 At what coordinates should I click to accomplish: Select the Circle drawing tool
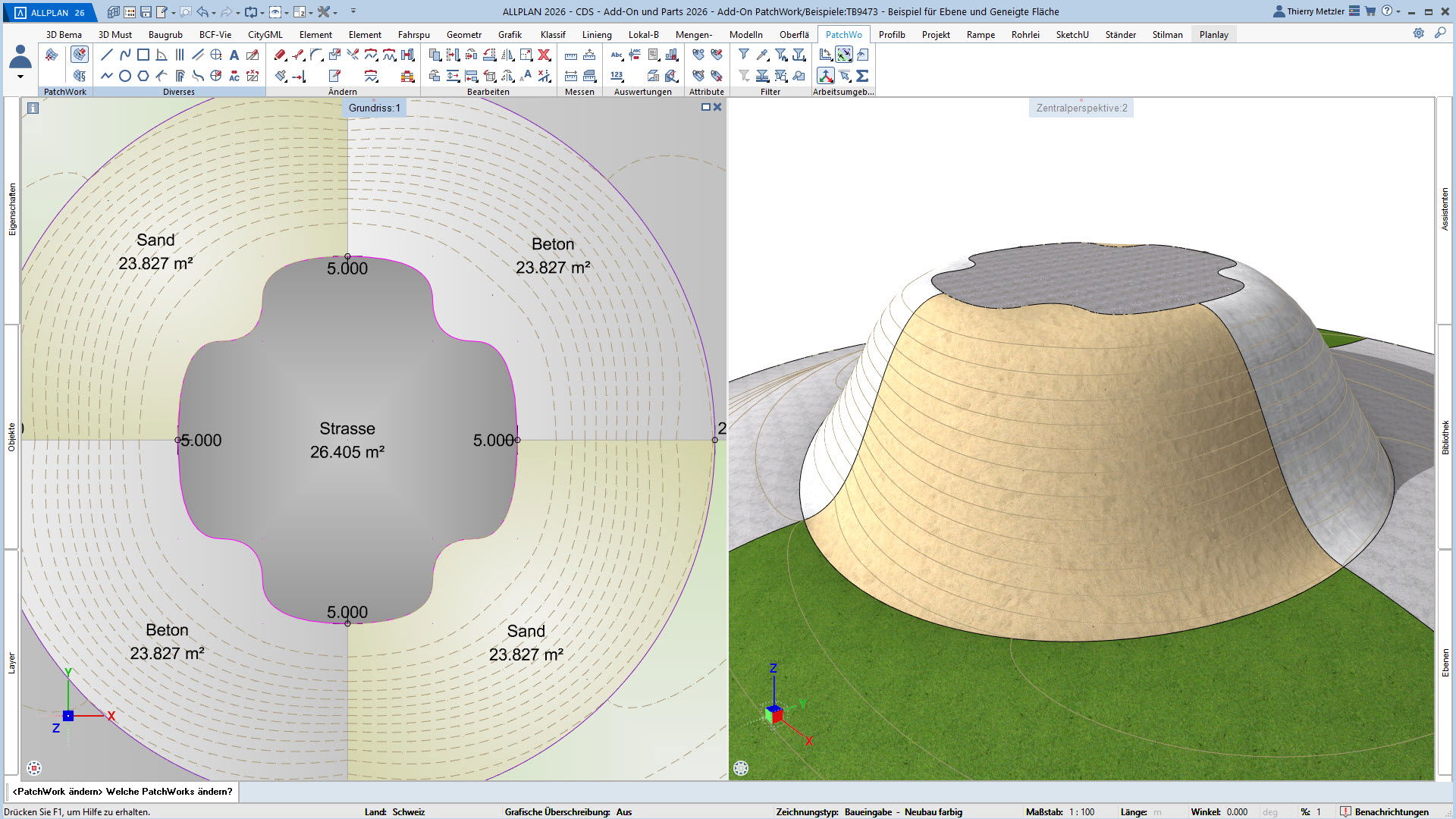click(x=125, y=76)
